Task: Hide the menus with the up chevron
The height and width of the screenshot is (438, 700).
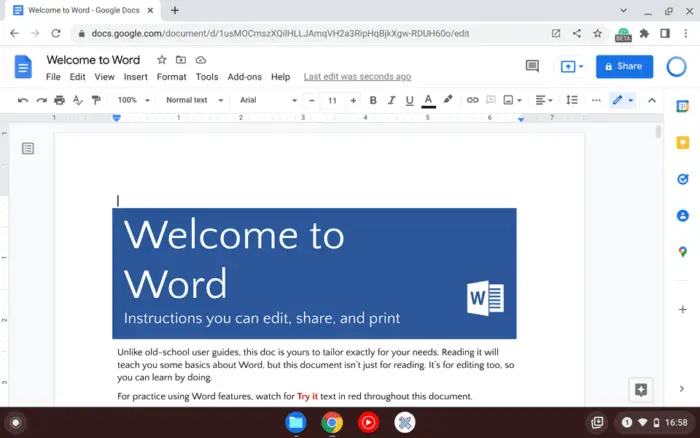Action: tap(652, 100)
